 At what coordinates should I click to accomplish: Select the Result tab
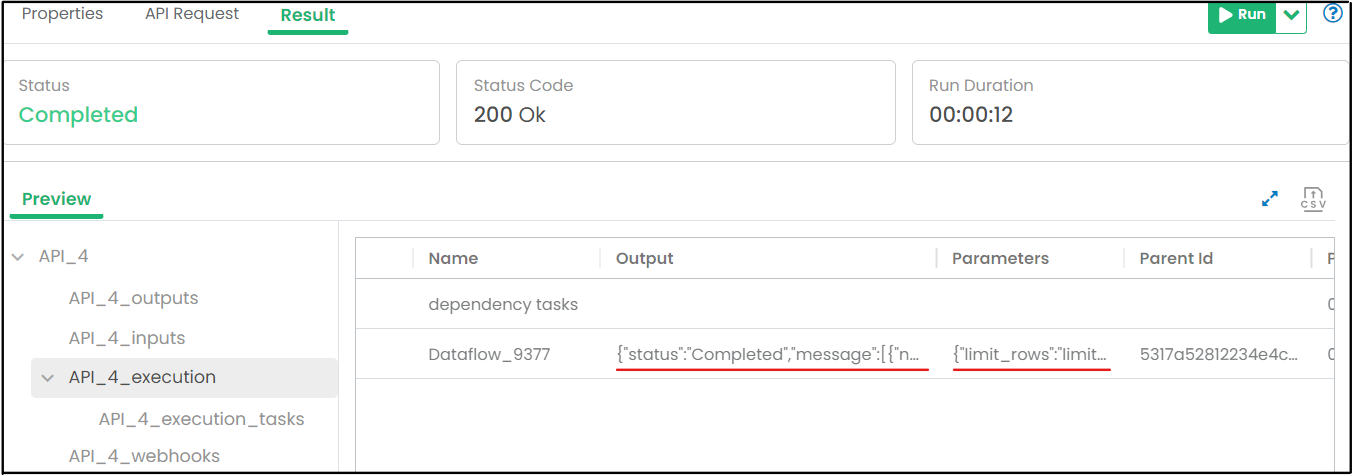click(308, 15)
